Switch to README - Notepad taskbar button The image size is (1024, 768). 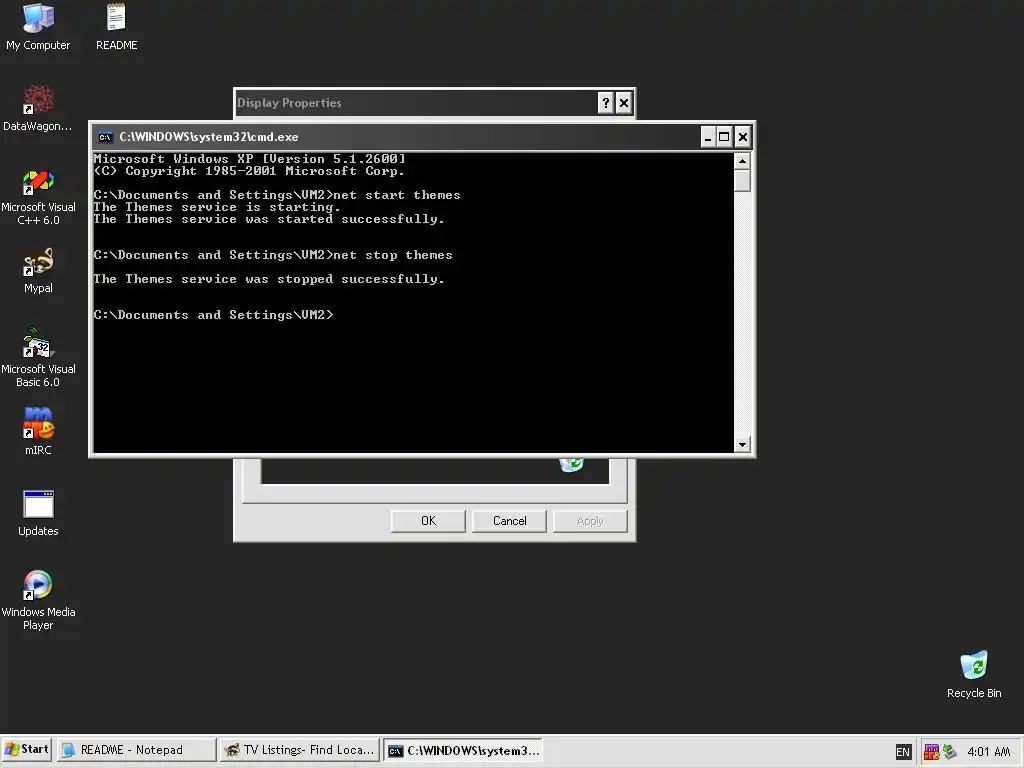(x=136, y=750)
